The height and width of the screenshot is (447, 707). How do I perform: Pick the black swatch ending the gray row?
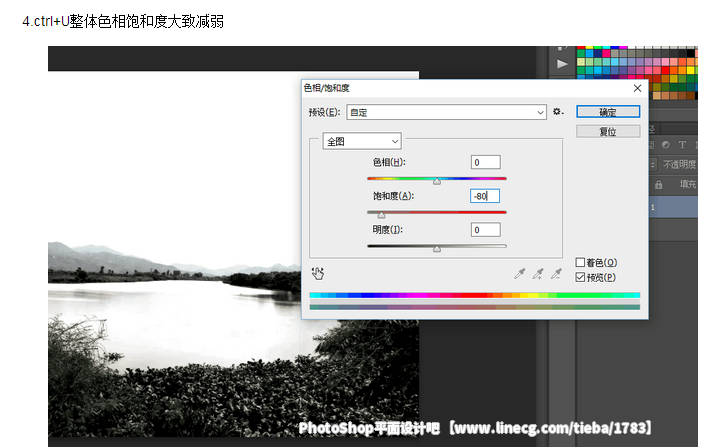pyautogui.click(x=691, y=54)
